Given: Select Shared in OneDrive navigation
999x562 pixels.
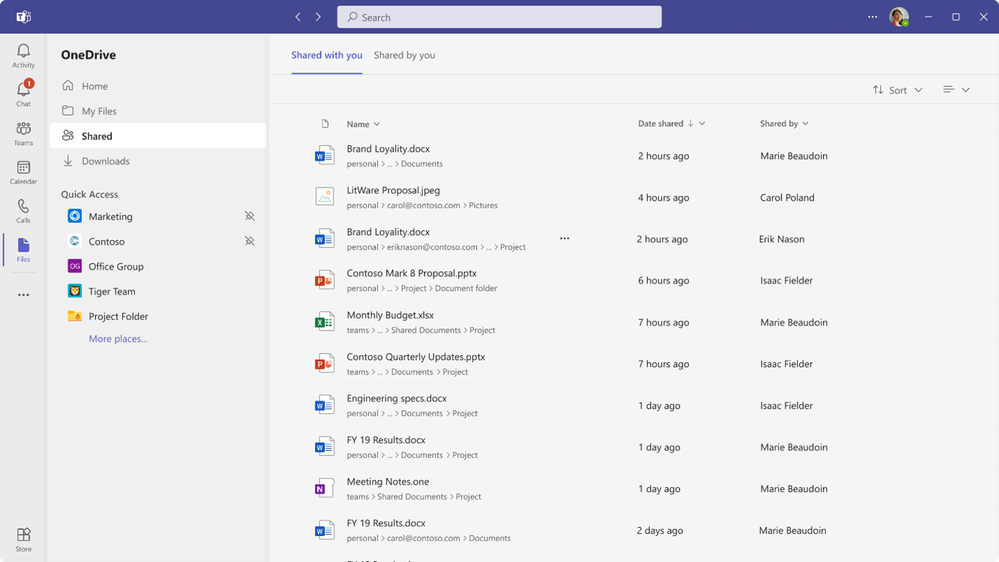Looking at the screenshot, I should 158,136.
